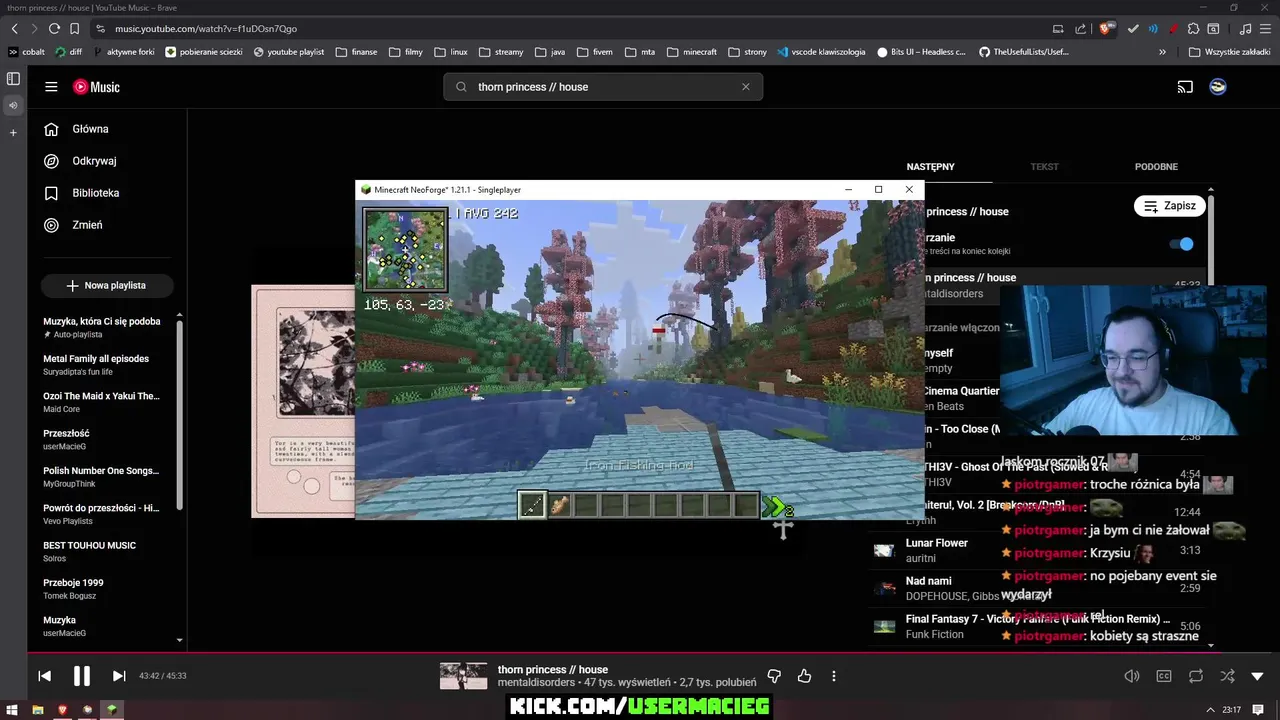
Task: Open the cobalt bookmark
Action: tap(26, 52)
